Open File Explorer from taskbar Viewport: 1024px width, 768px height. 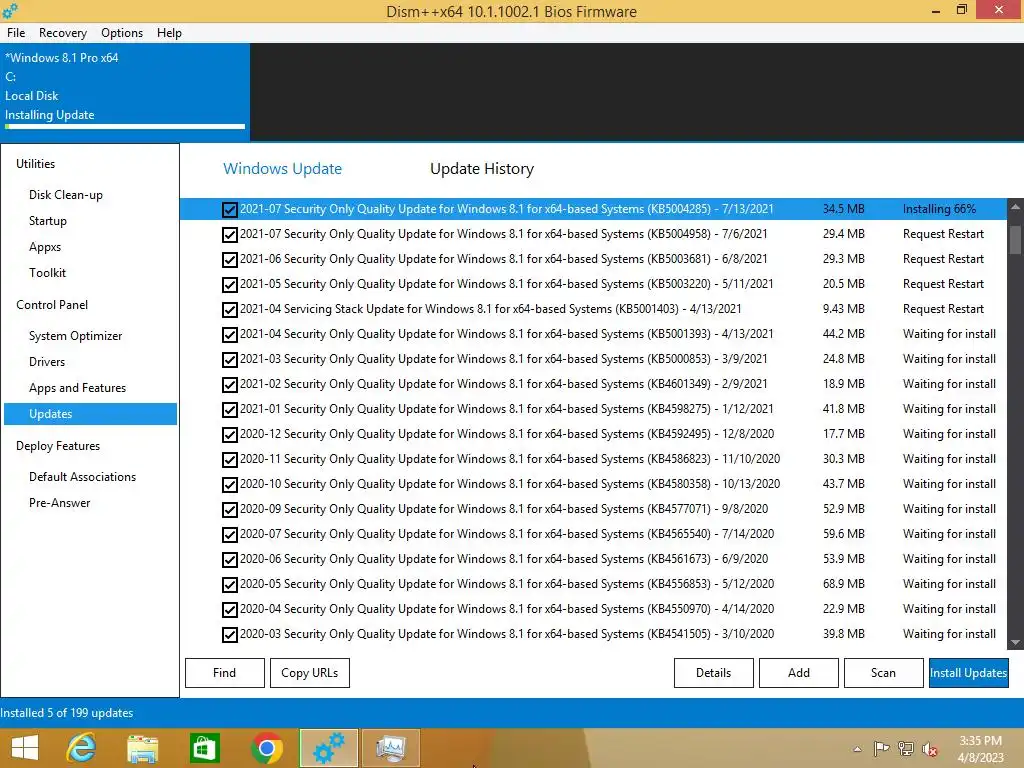(x=142, y=748)
